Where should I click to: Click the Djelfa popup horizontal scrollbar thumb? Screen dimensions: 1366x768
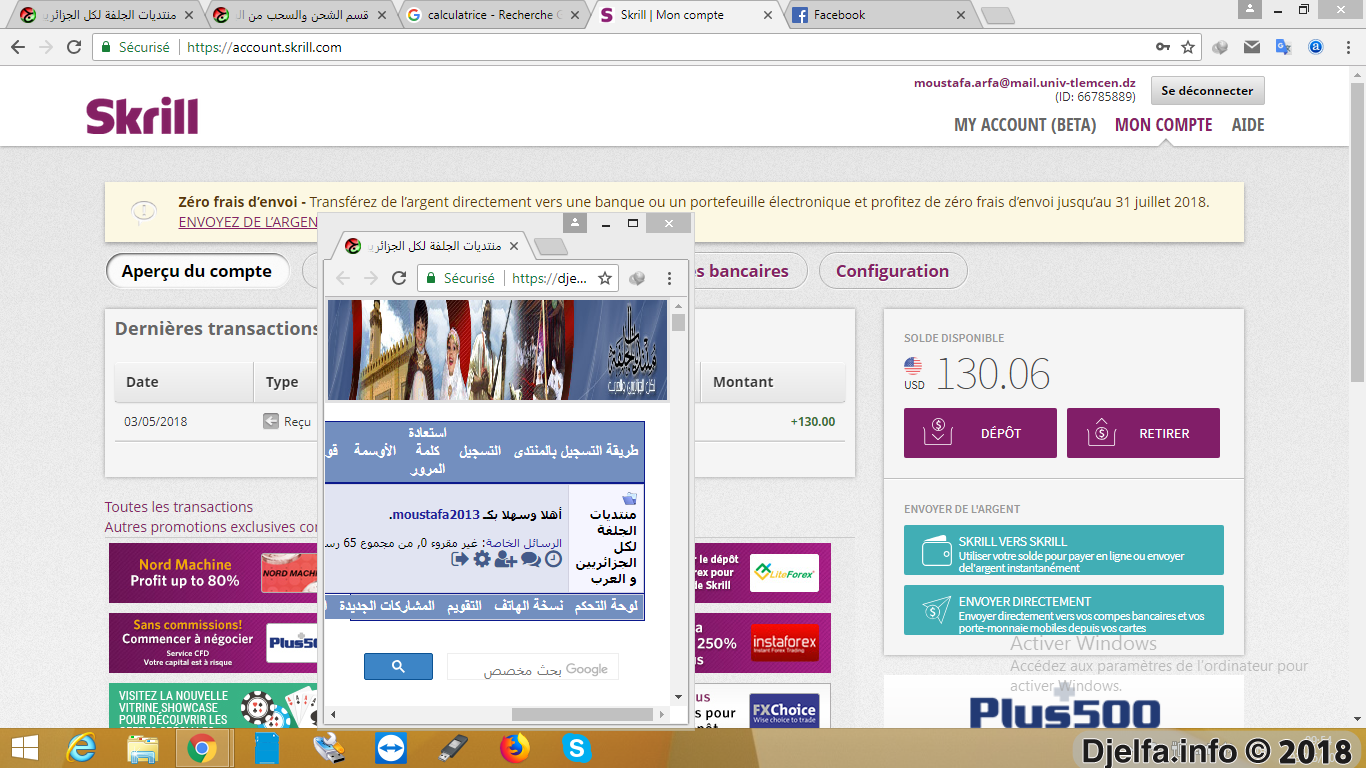pos(582,714)
